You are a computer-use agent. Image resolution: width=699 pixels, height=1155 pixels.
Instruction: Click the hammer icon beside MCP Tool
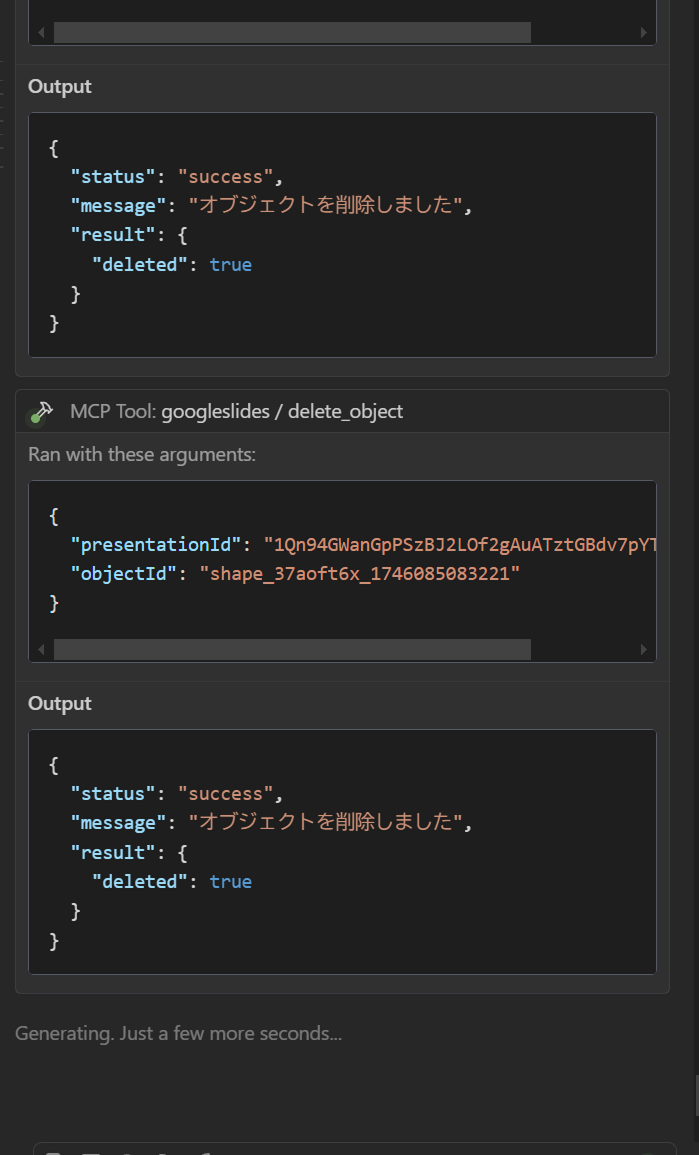(41, 412)
